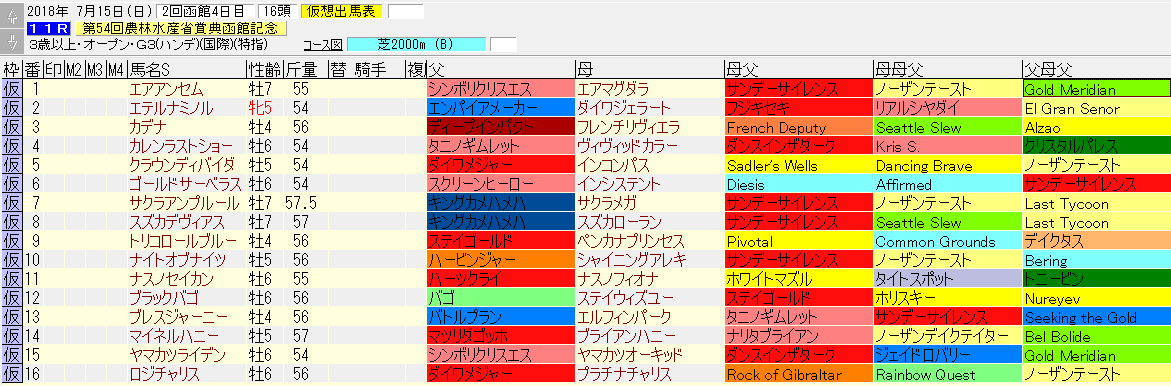The image size is (1171, 386).
Task: Click the M3 column header
Action: [x=95, y=70]
